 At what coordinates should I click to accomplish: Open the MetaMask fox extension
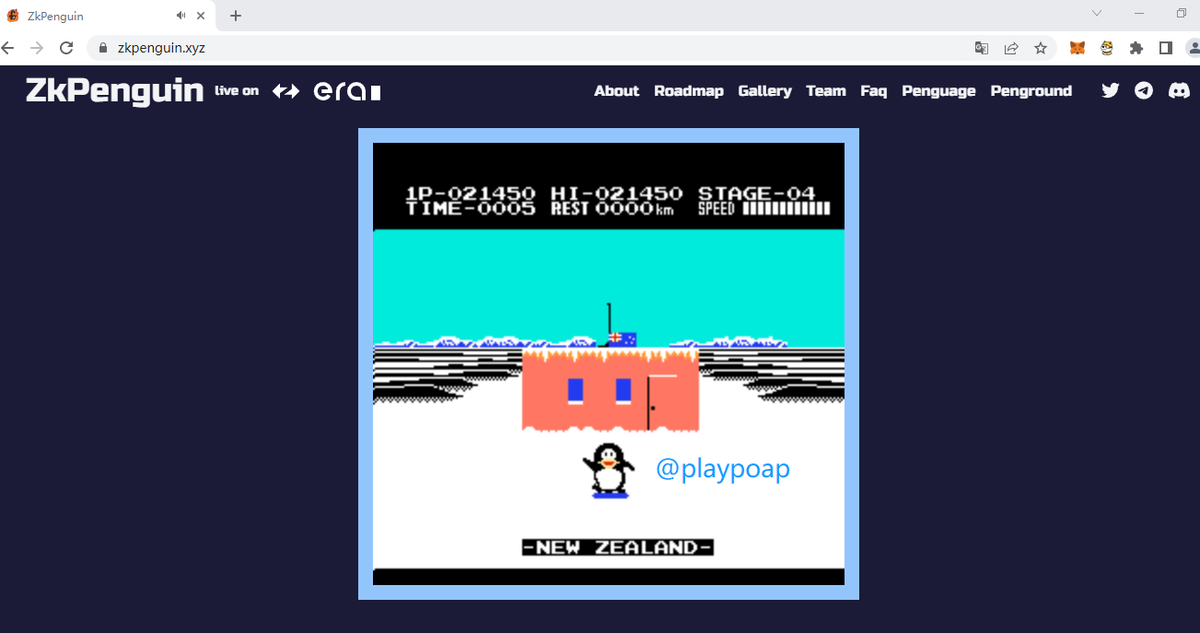pos(1077,47)
